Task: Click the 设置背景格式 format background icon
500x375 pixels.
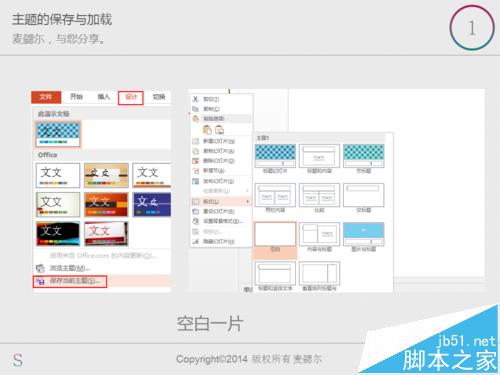Action: 196,221
